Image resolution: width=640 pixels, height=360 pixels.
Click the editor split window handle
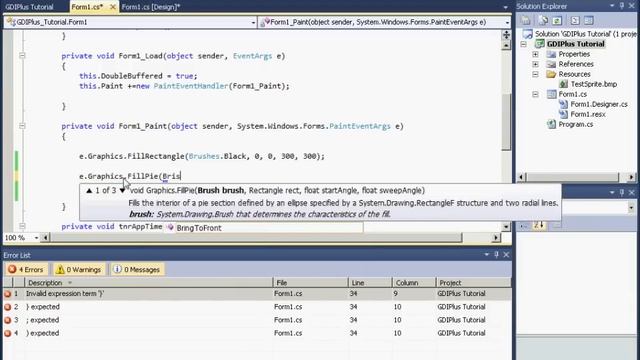pyautogui.click(x=506, y=35)
